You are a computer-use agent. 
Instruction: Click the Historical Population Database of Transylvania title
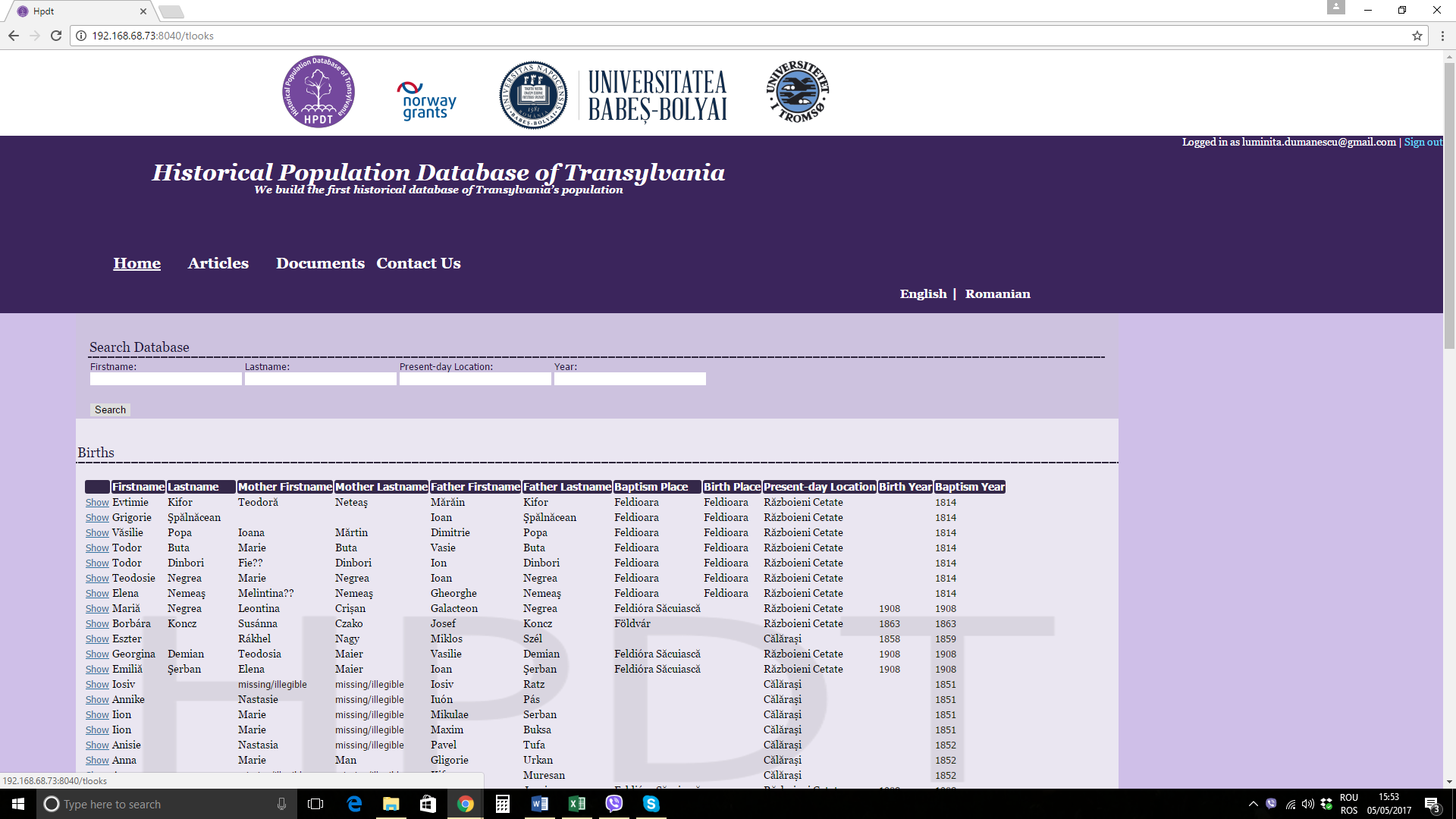(438, 172)
